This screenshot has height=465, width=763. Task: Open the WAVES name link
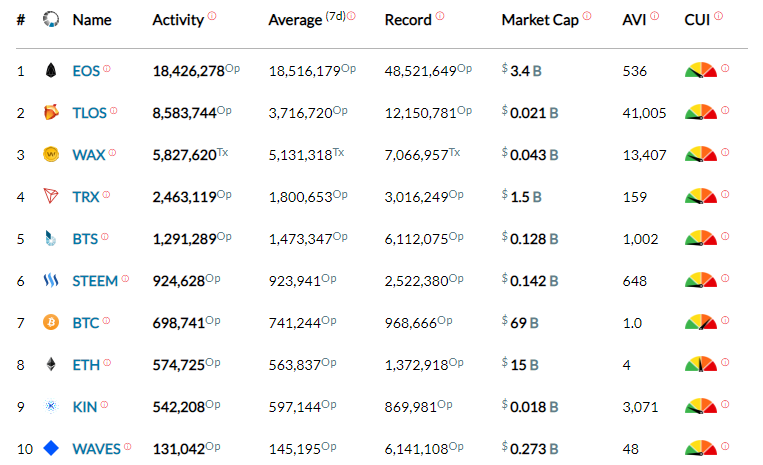[x=96, y=449]
